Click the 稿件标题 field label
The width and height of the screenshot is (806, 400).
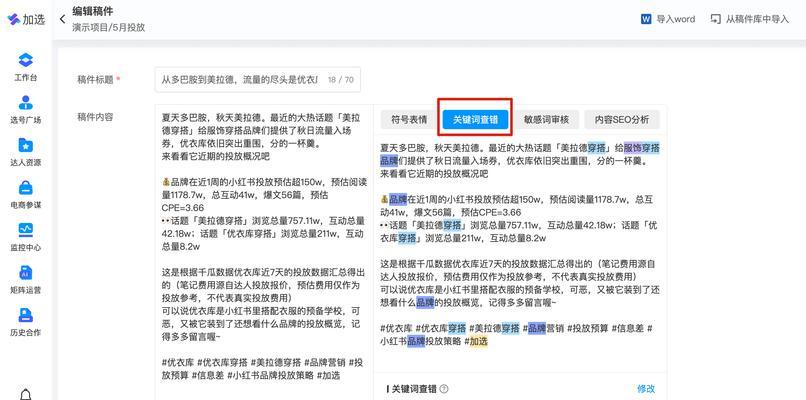point(95,80)
